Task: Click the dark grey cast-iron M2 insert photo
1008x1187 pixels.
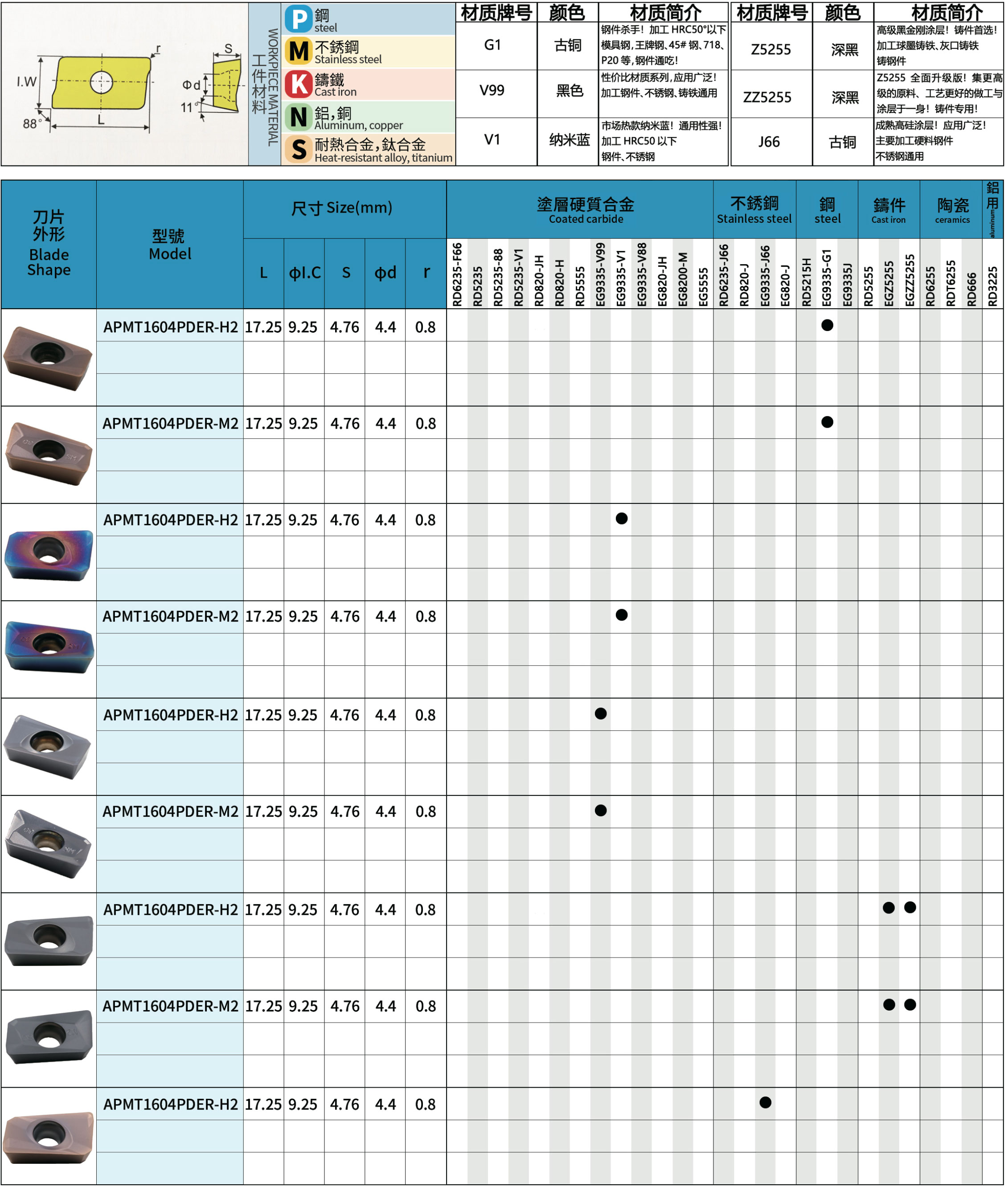Action: pyautogui.click(x=48, y=1036)
